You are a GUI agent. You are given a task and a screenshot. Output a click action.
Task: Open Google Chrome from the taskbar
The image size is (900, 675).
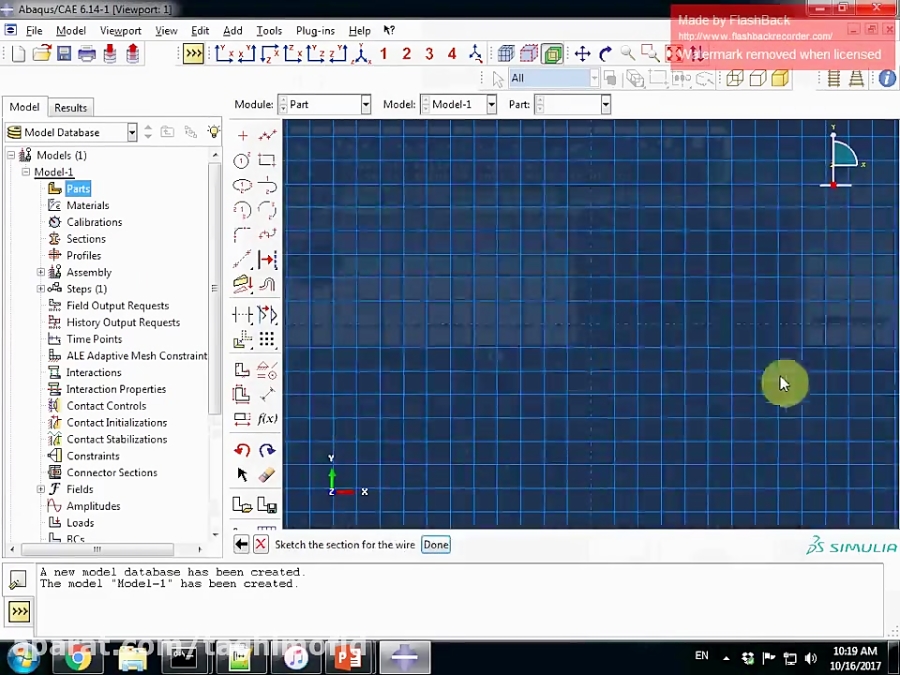(x=78, y=658)
